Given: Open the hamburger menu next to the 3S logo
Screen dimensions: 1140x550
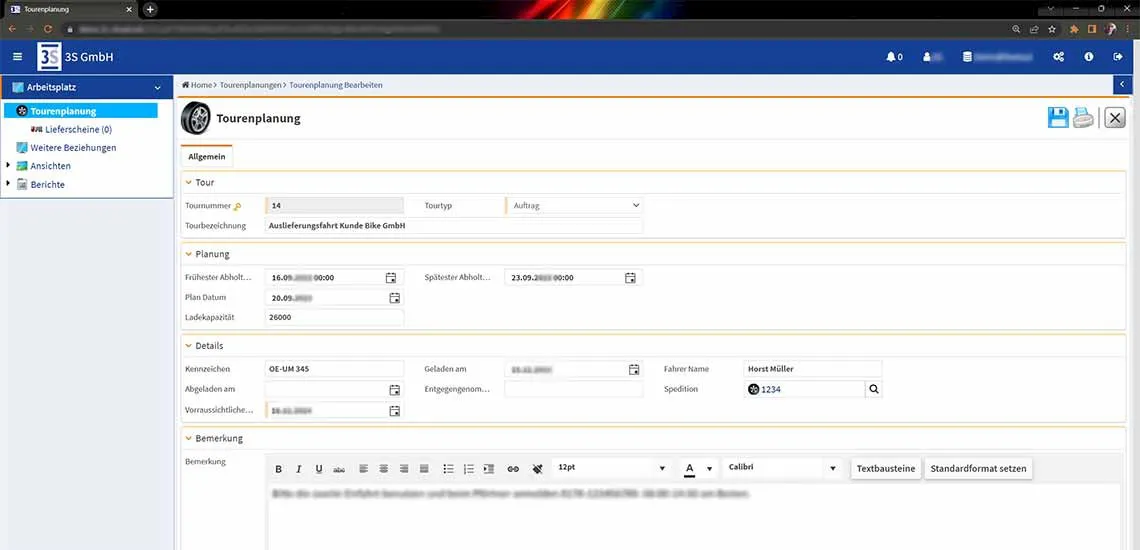Looking at the screenshot, I should (x=17, y=57).
